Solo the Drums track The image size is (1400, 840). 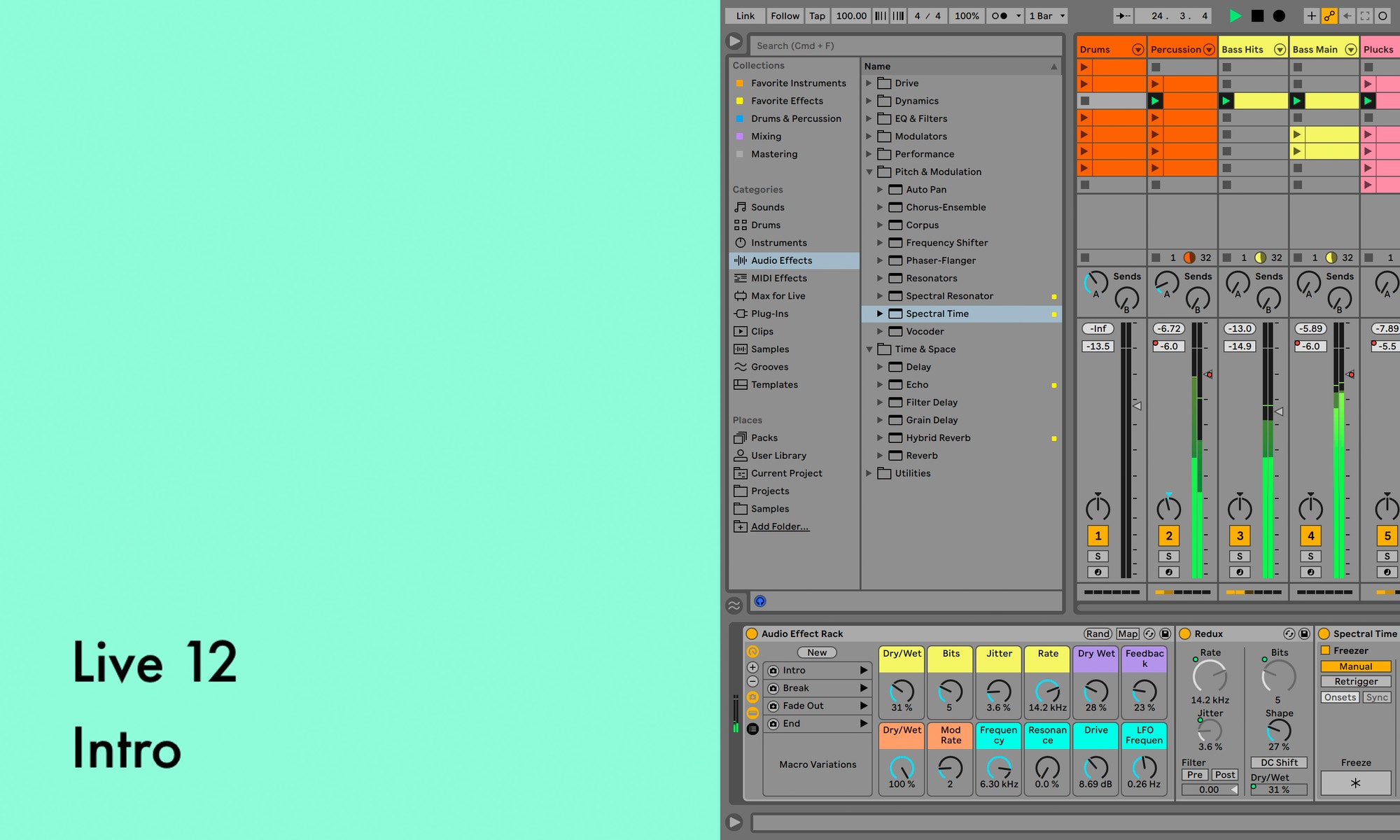click(x=1097, y=556)
